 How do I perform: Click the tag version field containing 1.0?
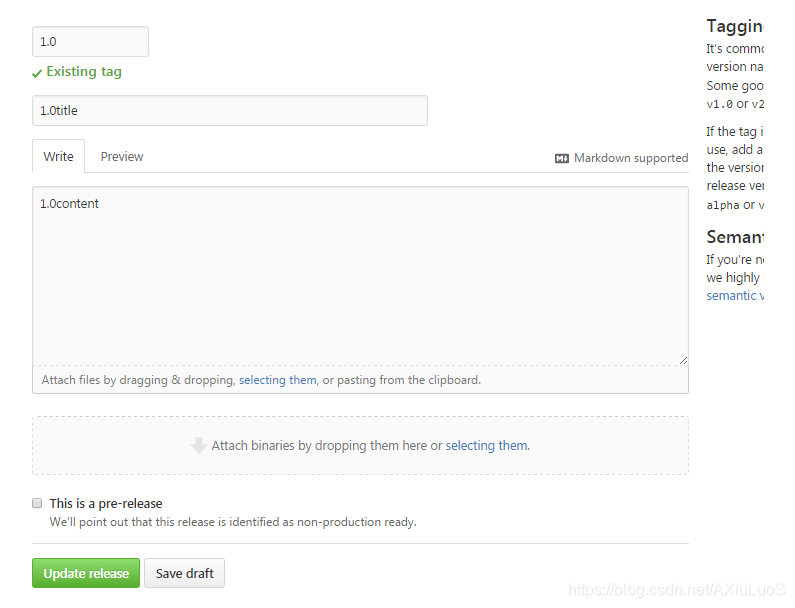(90, 42)
